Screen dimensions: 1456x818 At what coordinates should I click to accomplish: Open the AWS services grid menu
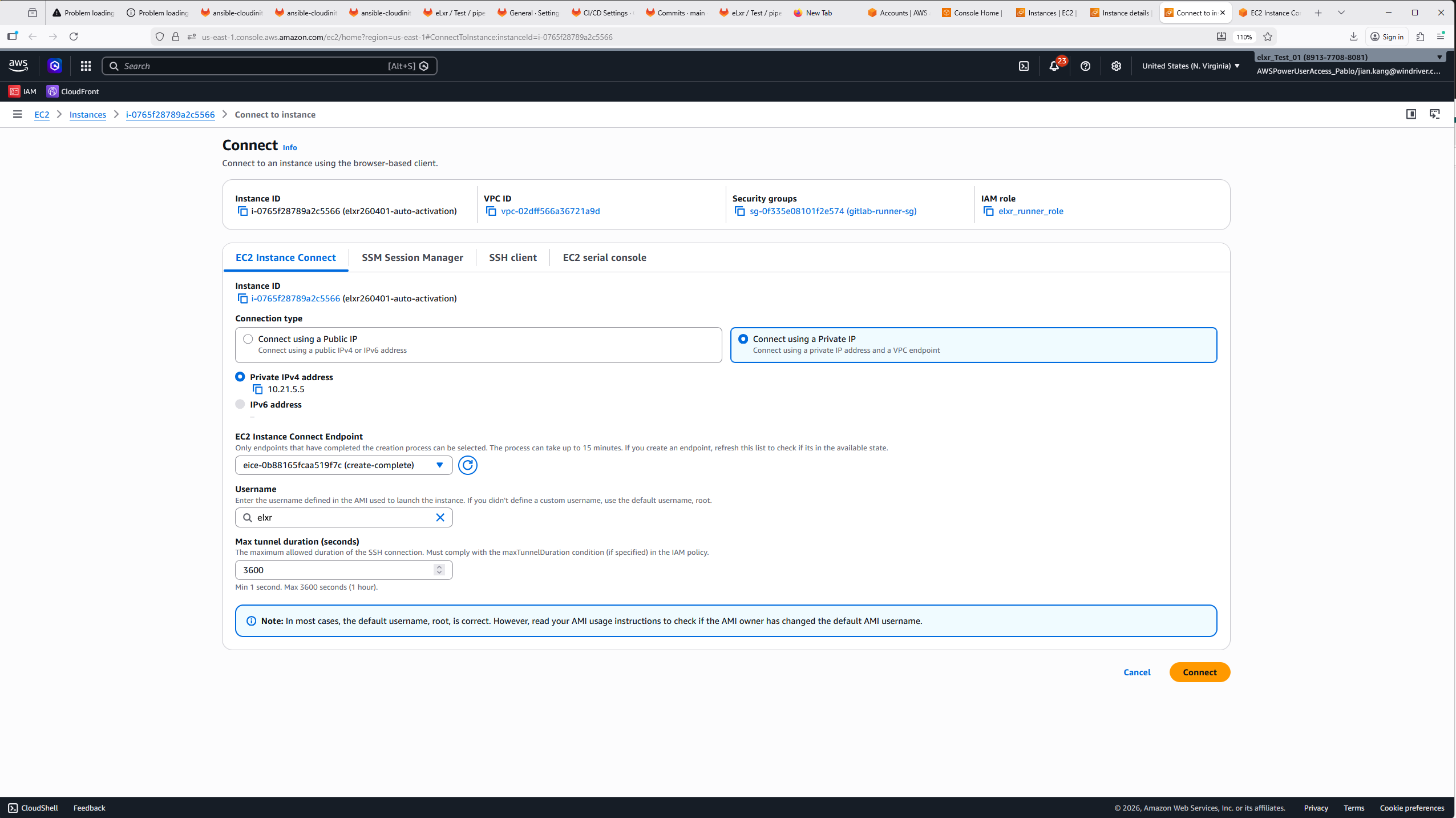(x=85, y=66)
